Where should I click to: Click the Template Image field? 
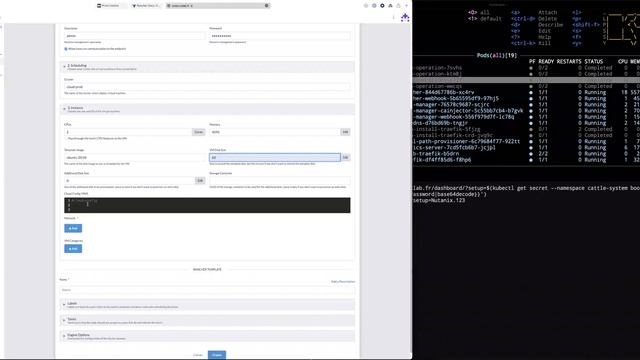tap(134, 158)
